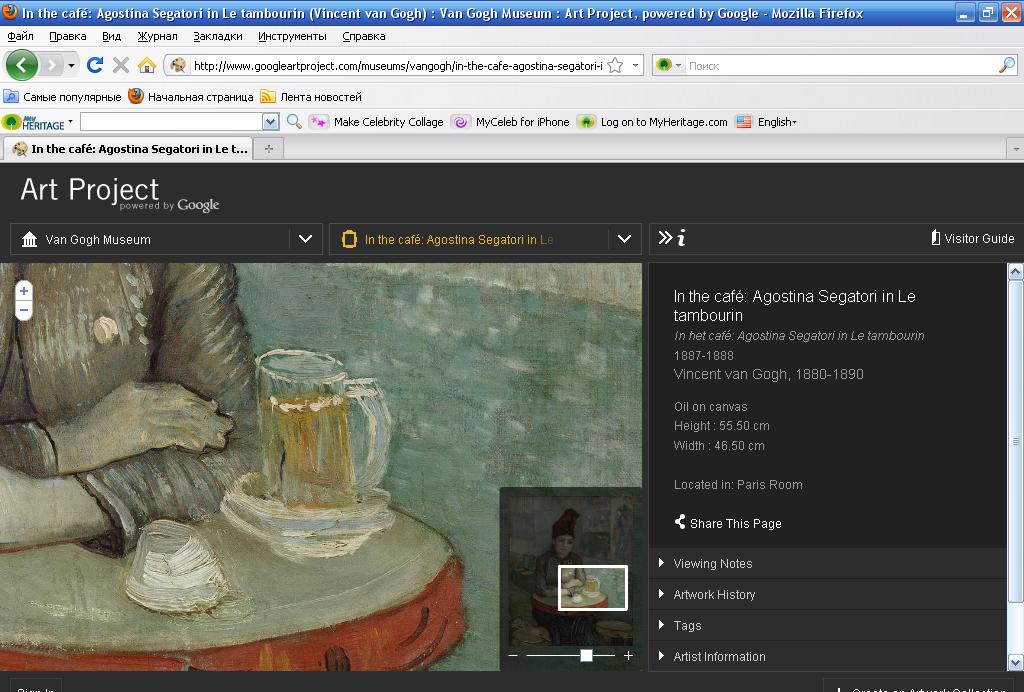Screen dimensions: 1024x692
Task: Click the Share This Page icon
Action: click(x=680, y=523)
